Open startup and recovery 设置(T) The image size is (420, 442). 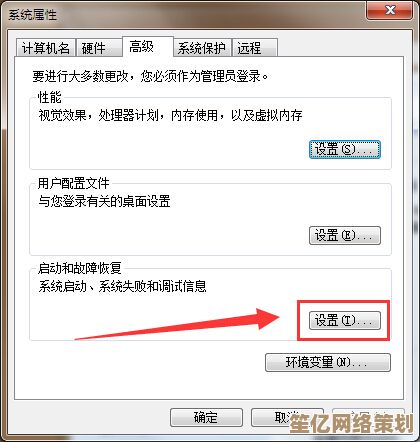coord(345,321)
